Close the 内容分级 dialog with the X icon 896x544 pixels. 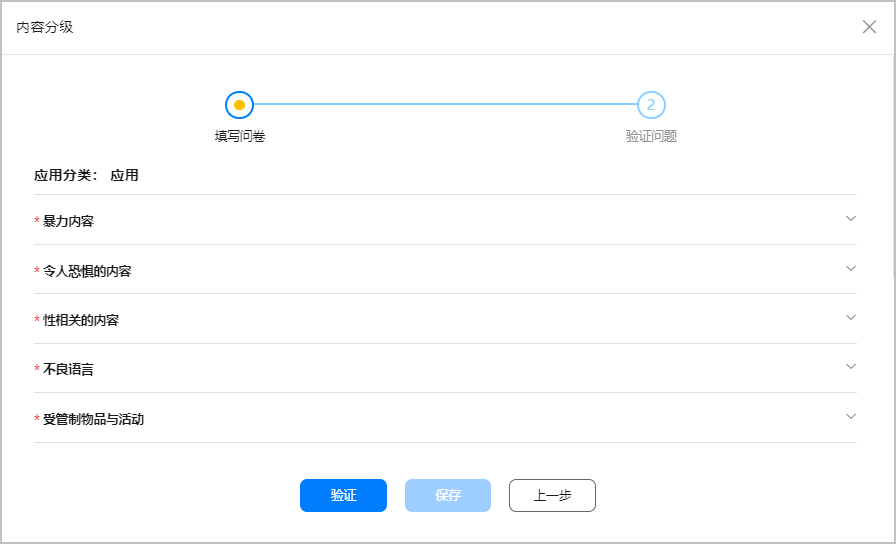click(869, 27)
